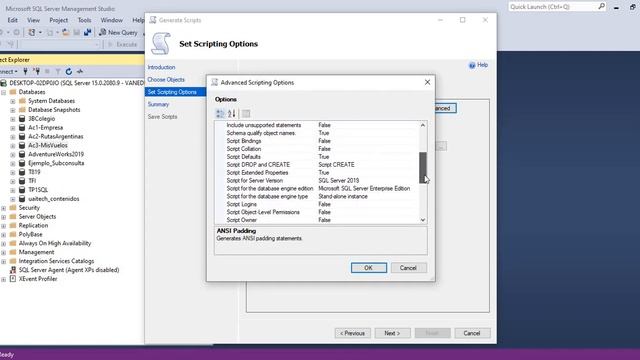
Task: Open the Tools menu
Action: (x=84, y=20)
